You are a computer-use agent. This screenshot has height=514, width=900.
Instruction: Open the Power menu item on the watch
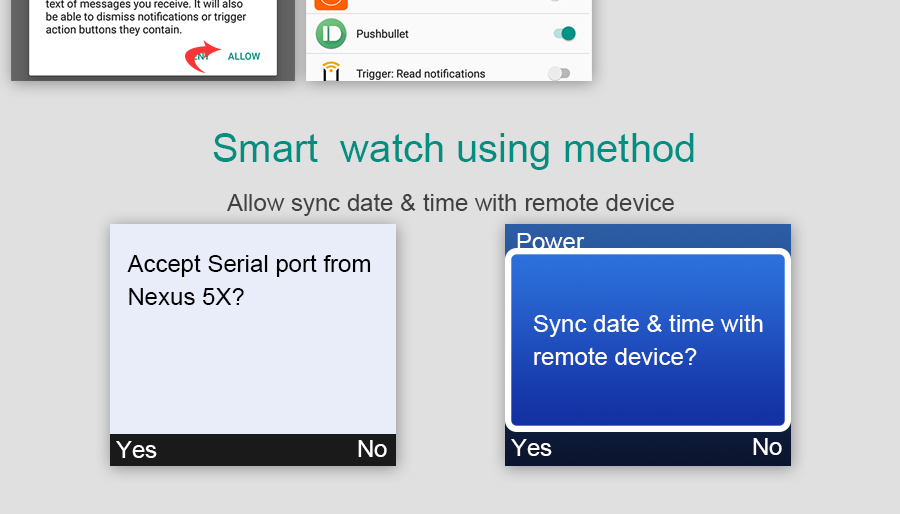550,240
